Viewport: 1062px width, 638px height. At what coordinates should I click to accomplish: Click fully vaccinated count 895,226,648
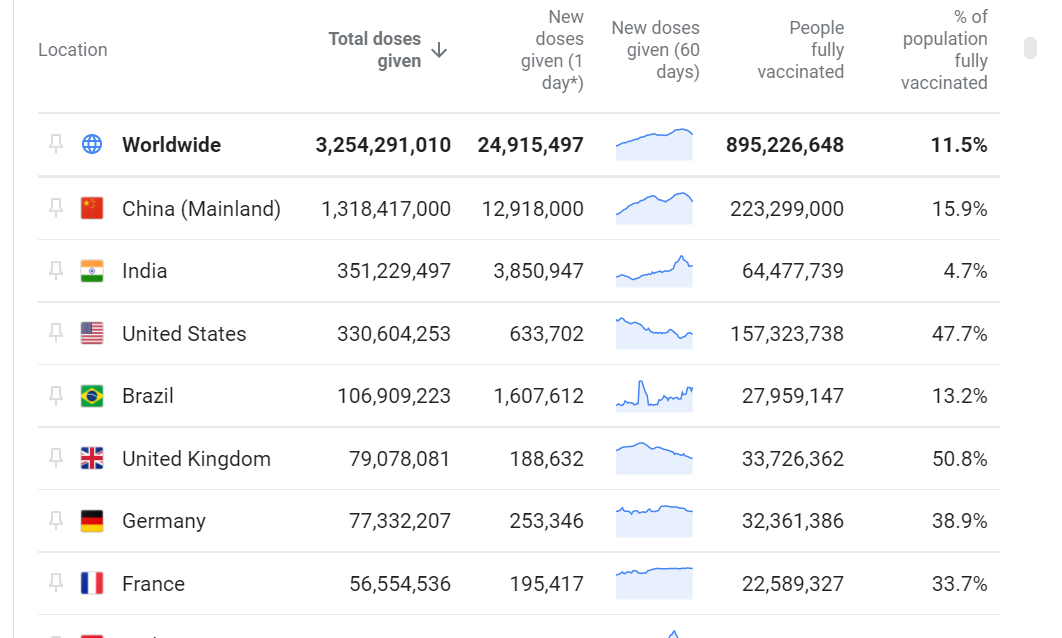click(784, 144)
